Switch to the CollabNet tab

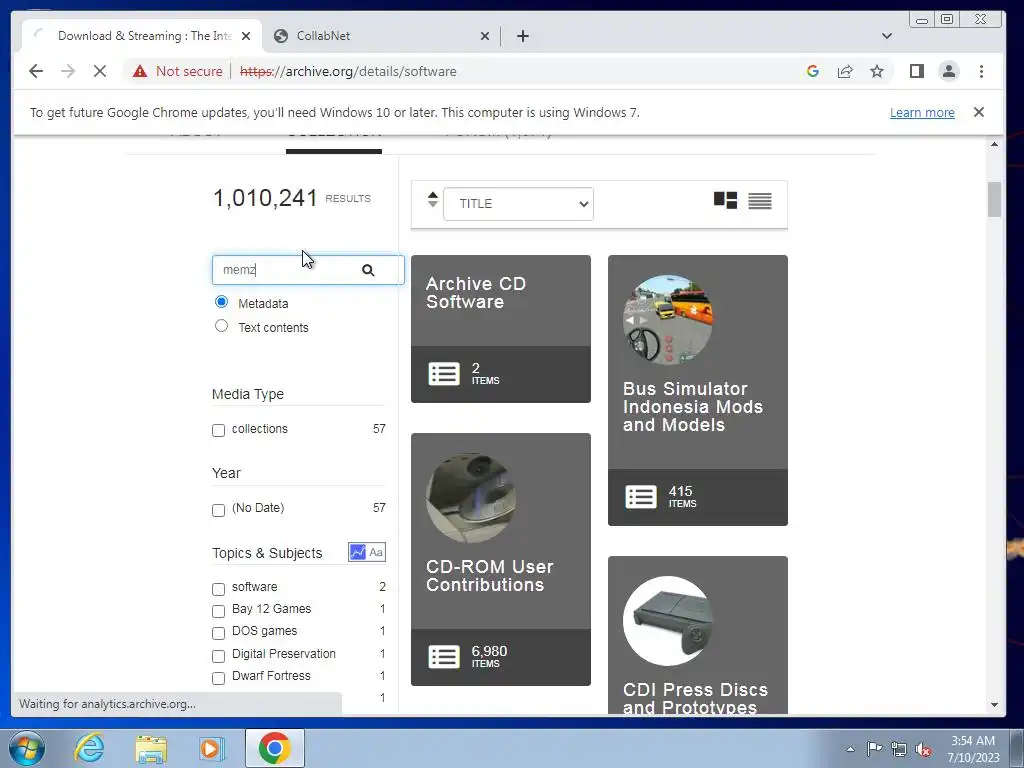tap(381, 36)
